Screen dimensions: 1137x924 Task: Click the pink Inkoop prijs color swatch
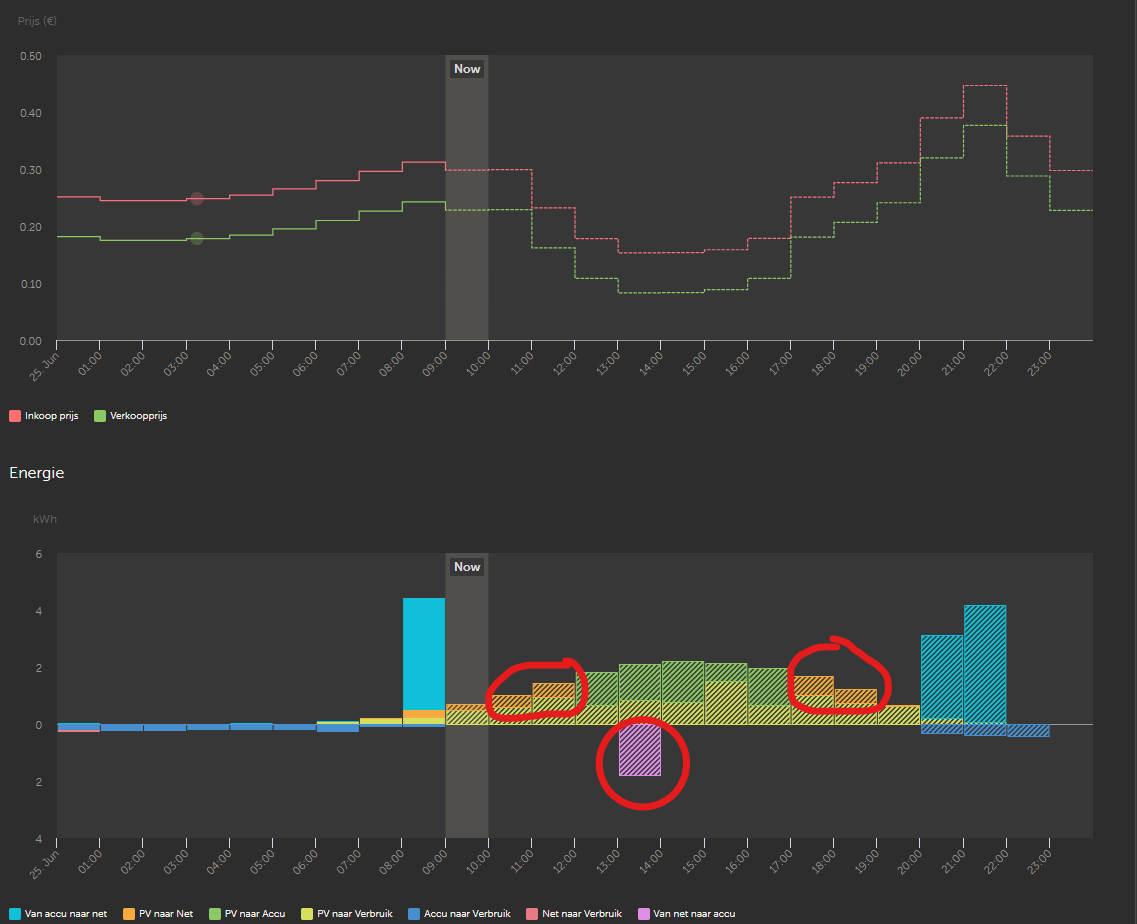15,416
